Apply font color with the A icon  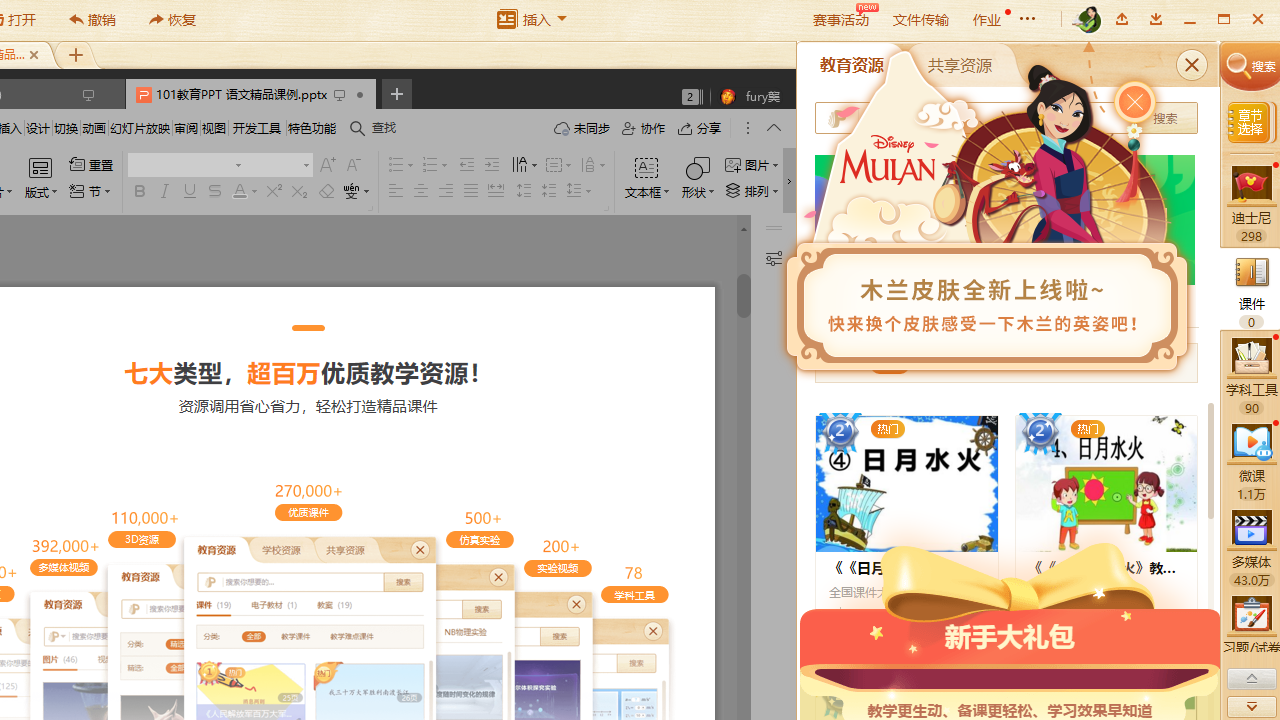(x=240, y=191)
